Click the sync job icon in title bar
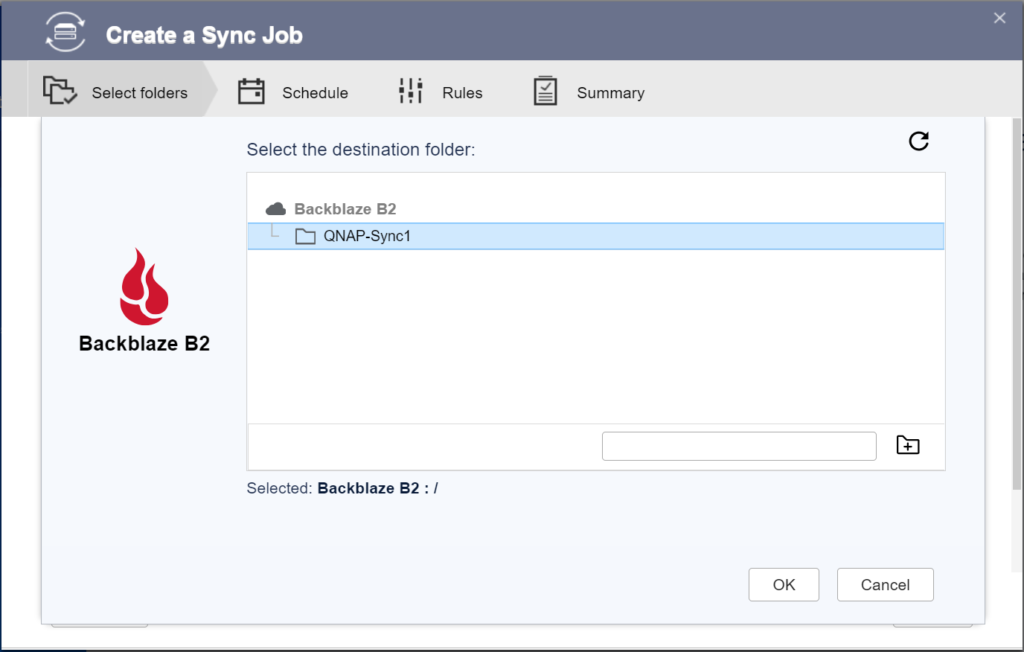The image size is (1024, 652). click(65, 31)
